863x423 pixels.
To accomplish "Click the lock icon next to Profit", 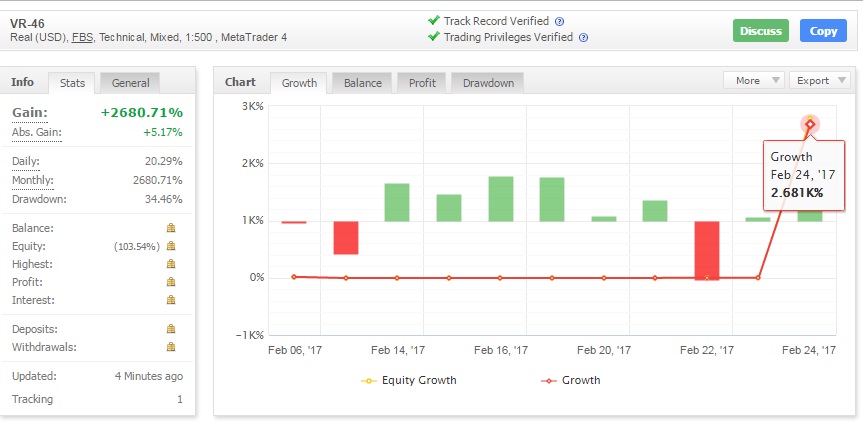I will (x=171, y=282).
